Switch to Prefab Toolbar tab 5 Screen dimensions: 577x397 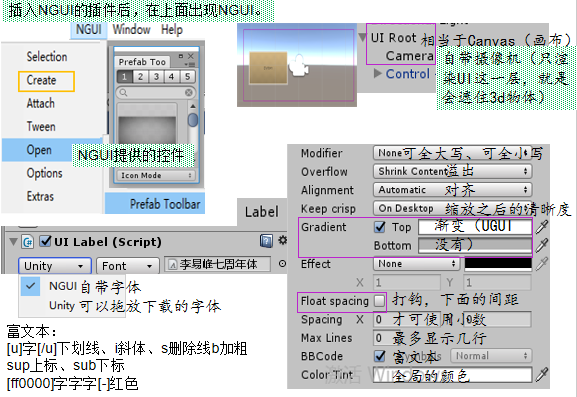coord(187,77)
